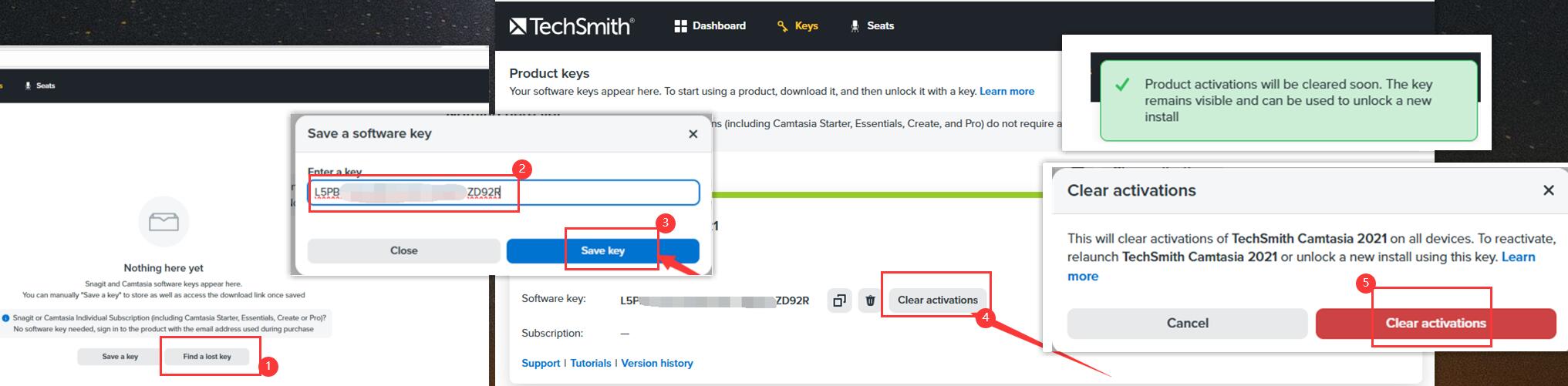Close the Save a software key dialog

(693, 134)
